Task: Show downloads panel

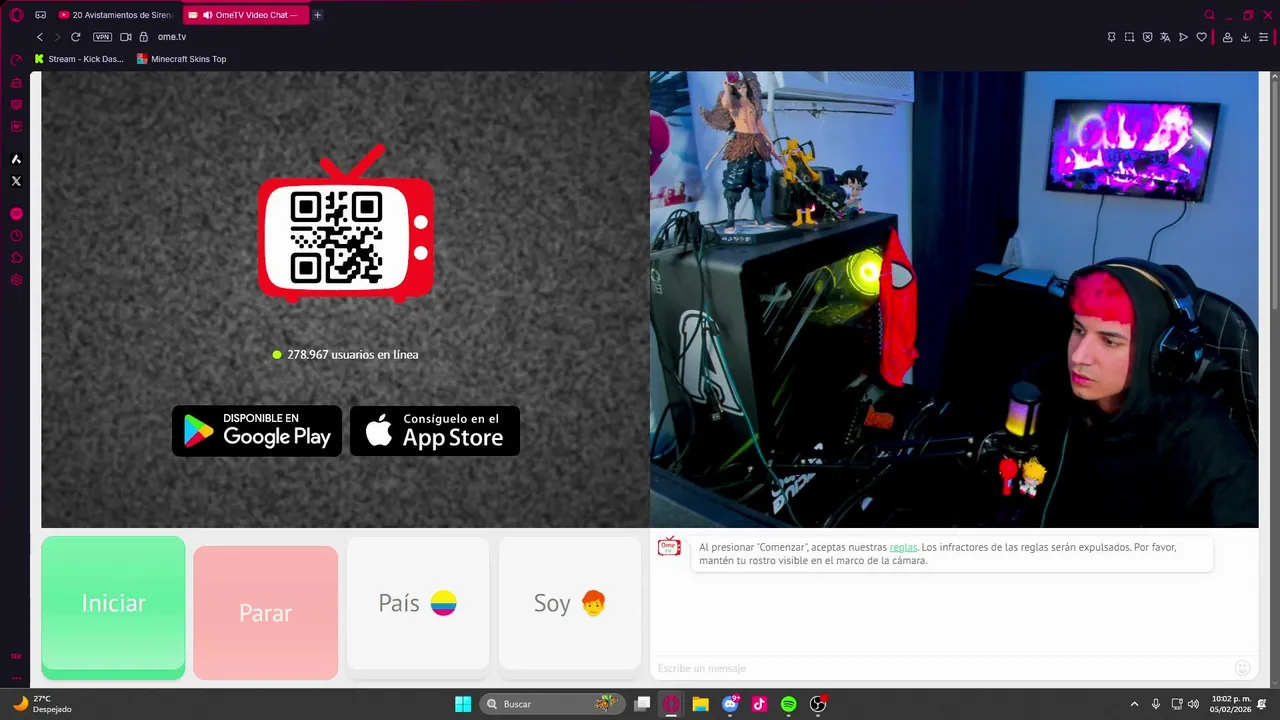Action: pos(1245,37)
